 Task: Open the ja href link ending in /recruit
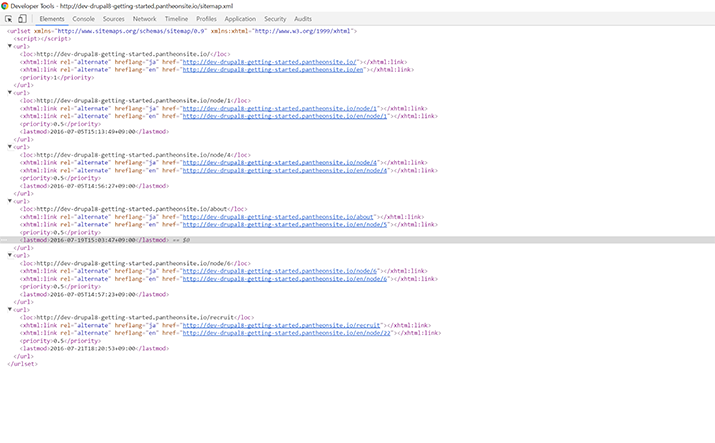coord(281,325)
